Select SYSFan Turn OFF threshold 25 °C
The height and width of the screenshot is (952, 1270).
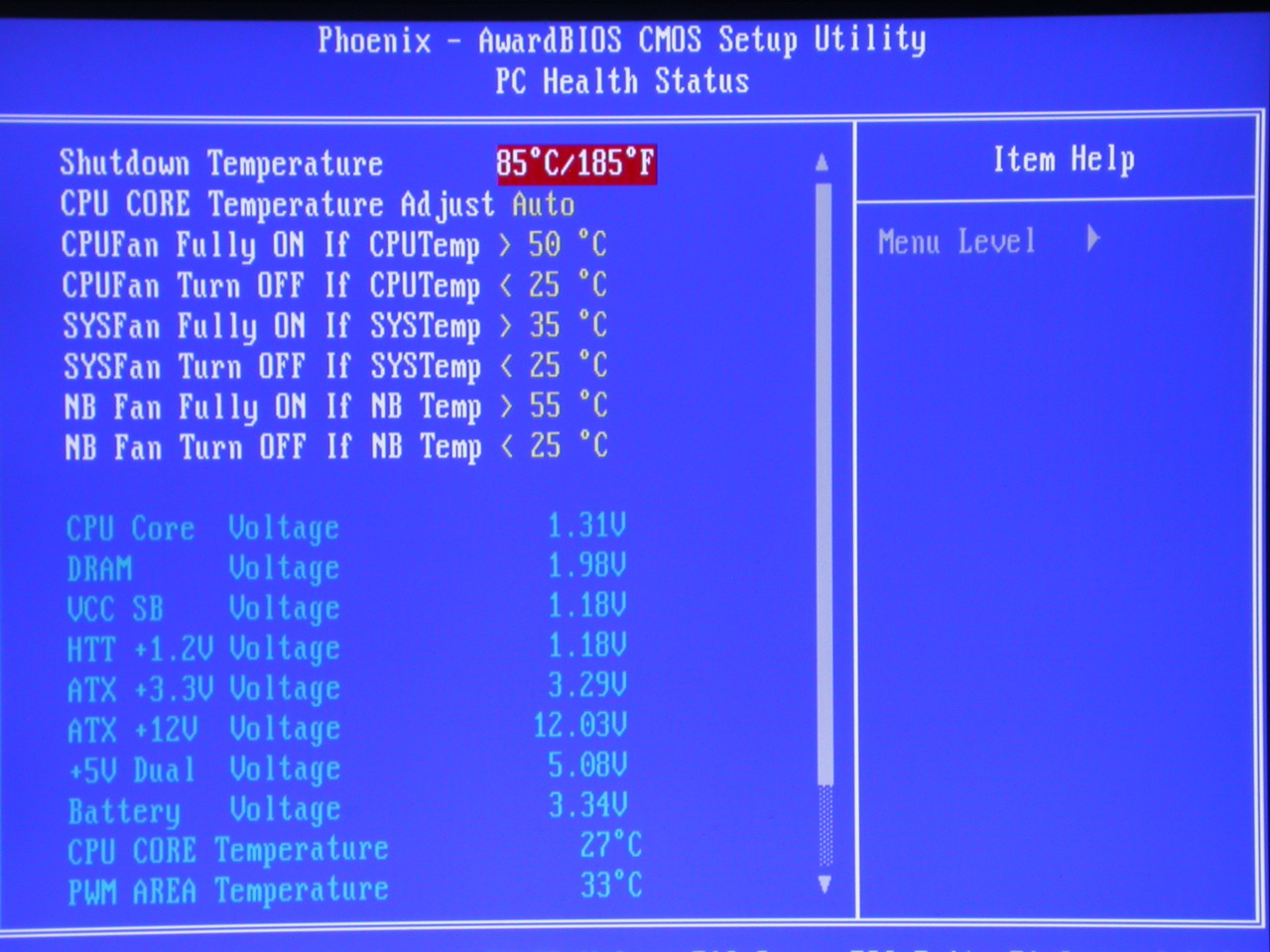(x=567, y=366)
